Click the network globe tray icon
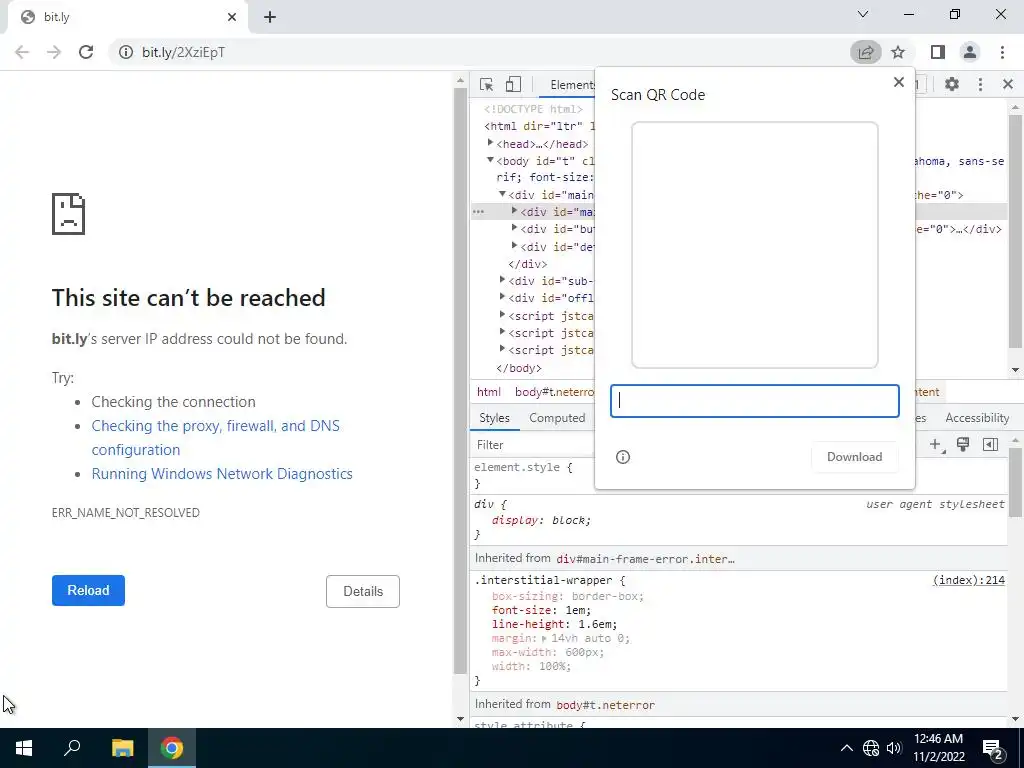This screenshot has width=1024, height=768. (871, 748)
